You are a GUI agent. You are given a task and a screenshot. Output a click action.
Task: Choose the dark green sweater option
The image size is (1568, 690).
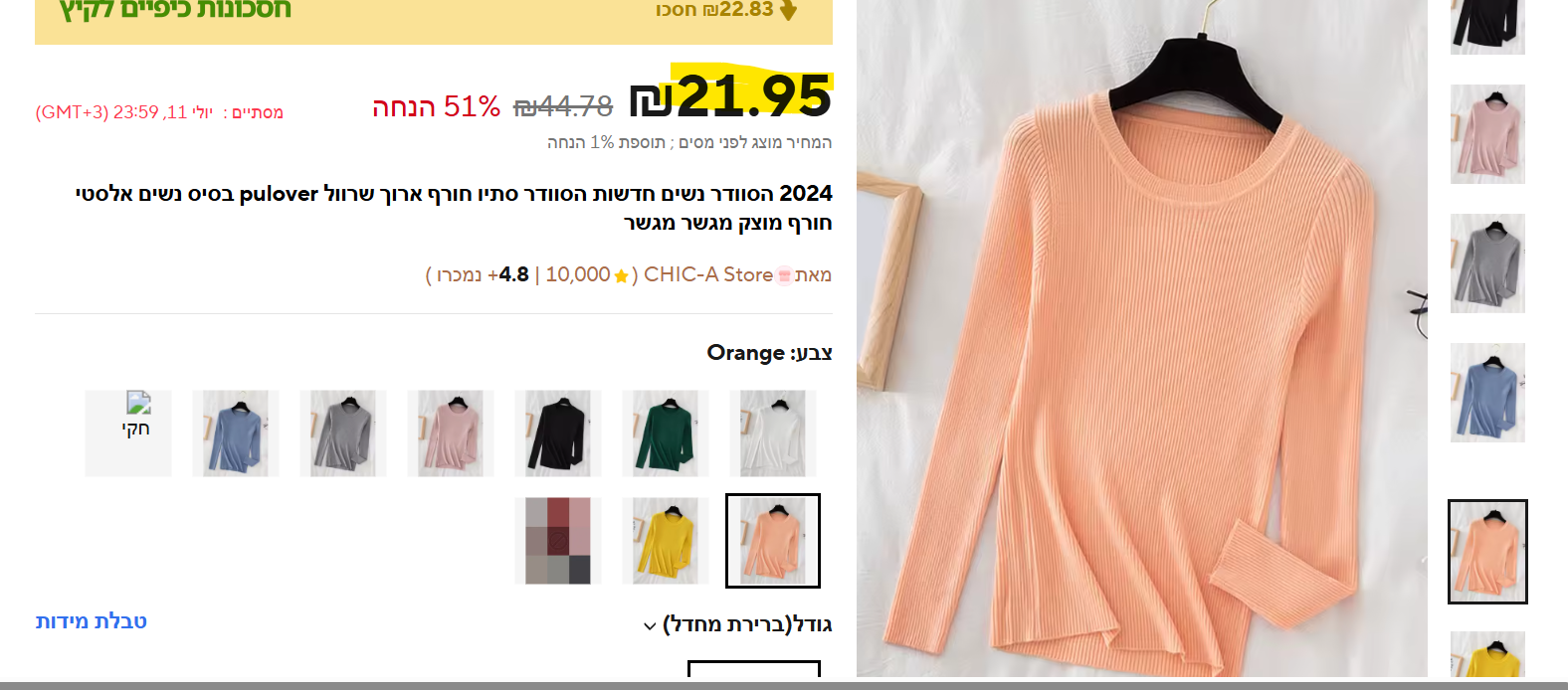pos(666,433)
